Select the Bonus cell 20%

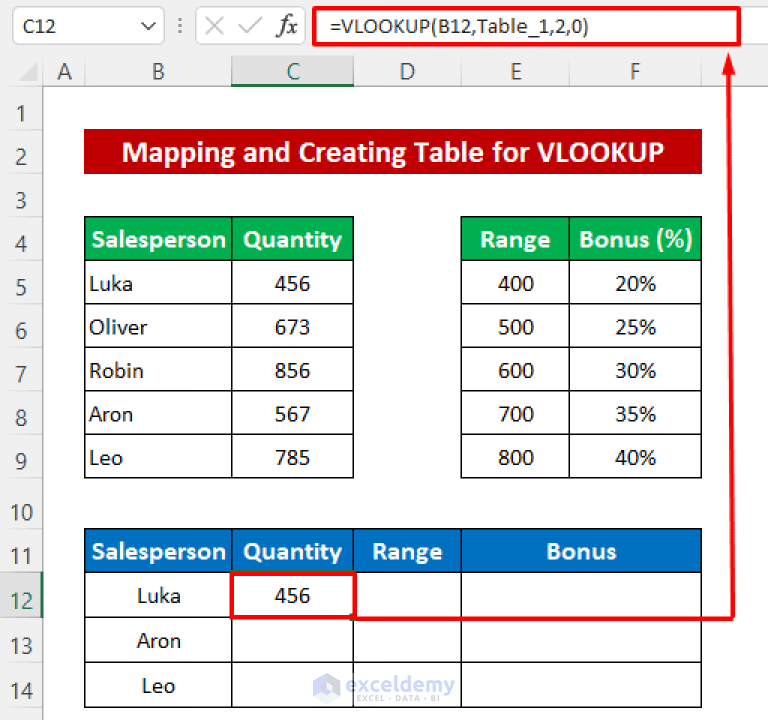[x=635, y=283]
